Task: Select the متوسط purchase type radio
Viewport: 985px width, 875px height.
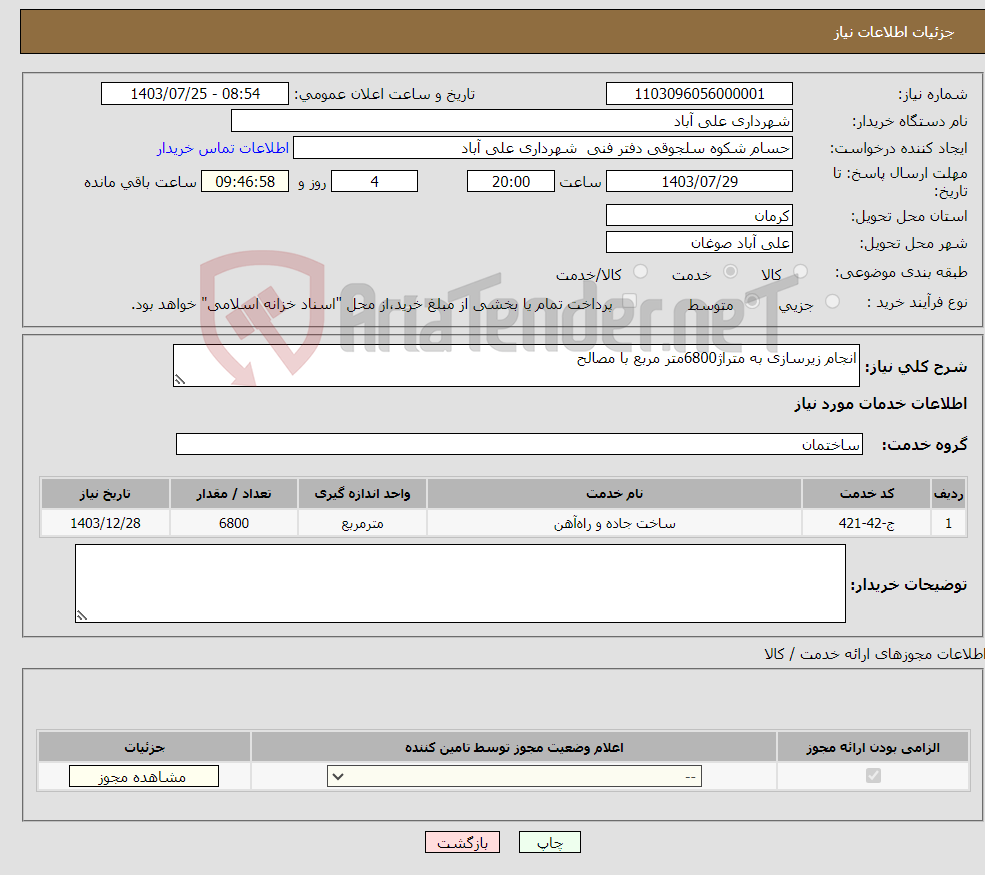Action: point(752,302)
